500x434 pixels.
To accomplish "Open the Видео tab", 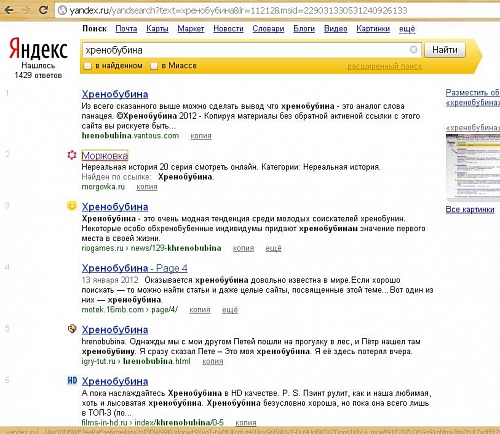I will click(x=335, y=29).
